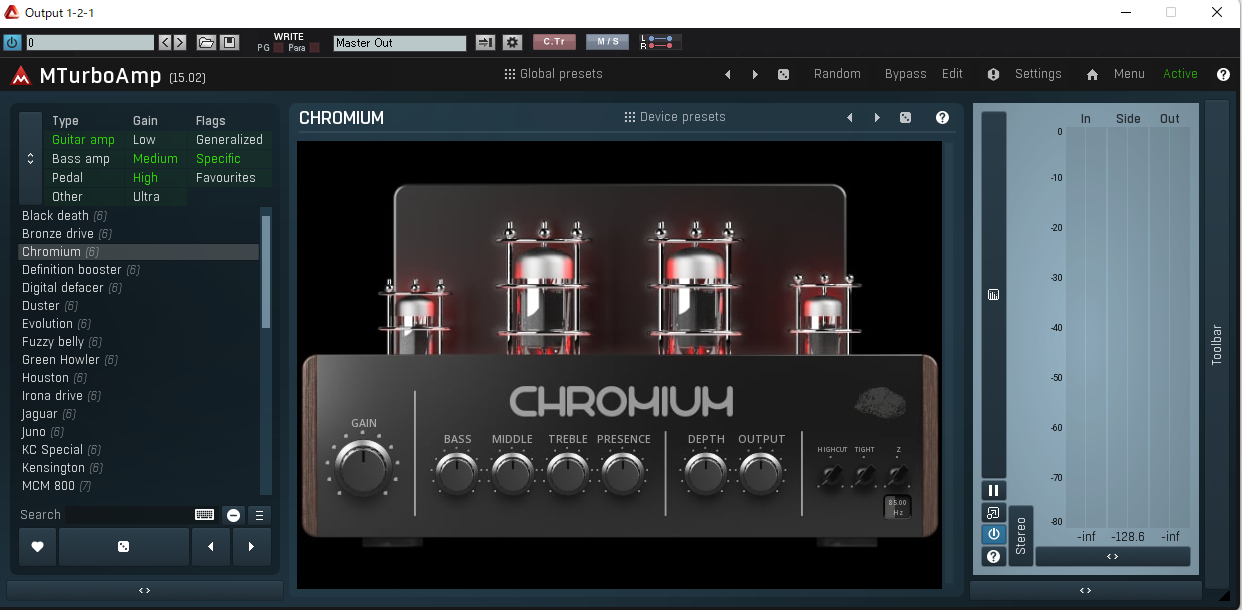
Task: Go to next host preset arrow
Action: click(x=179, y=43)
